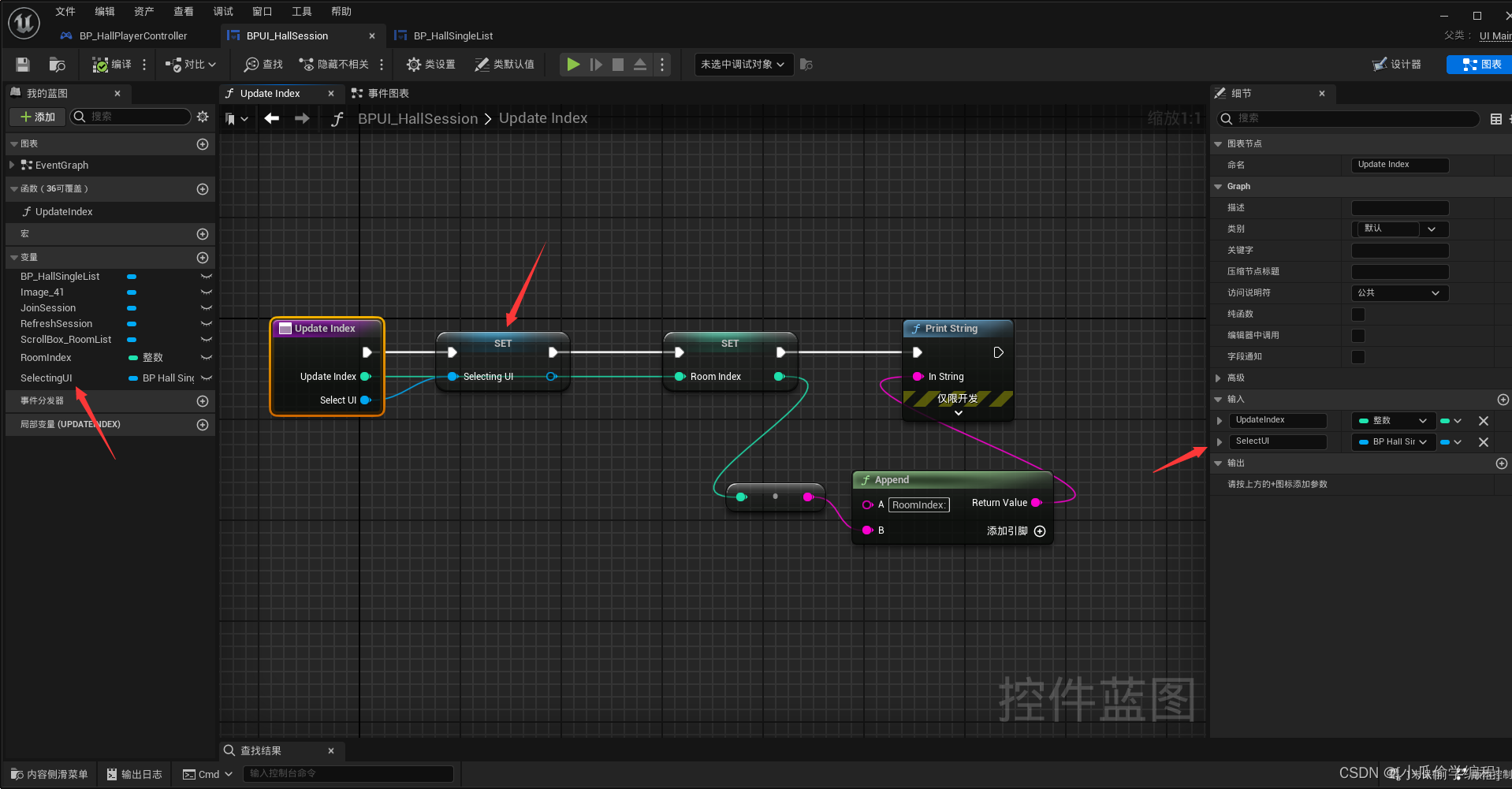1512x789 pixels.
Task: Toggle BP_HallSingleList variable visibility eye
Action: point(207,277)
